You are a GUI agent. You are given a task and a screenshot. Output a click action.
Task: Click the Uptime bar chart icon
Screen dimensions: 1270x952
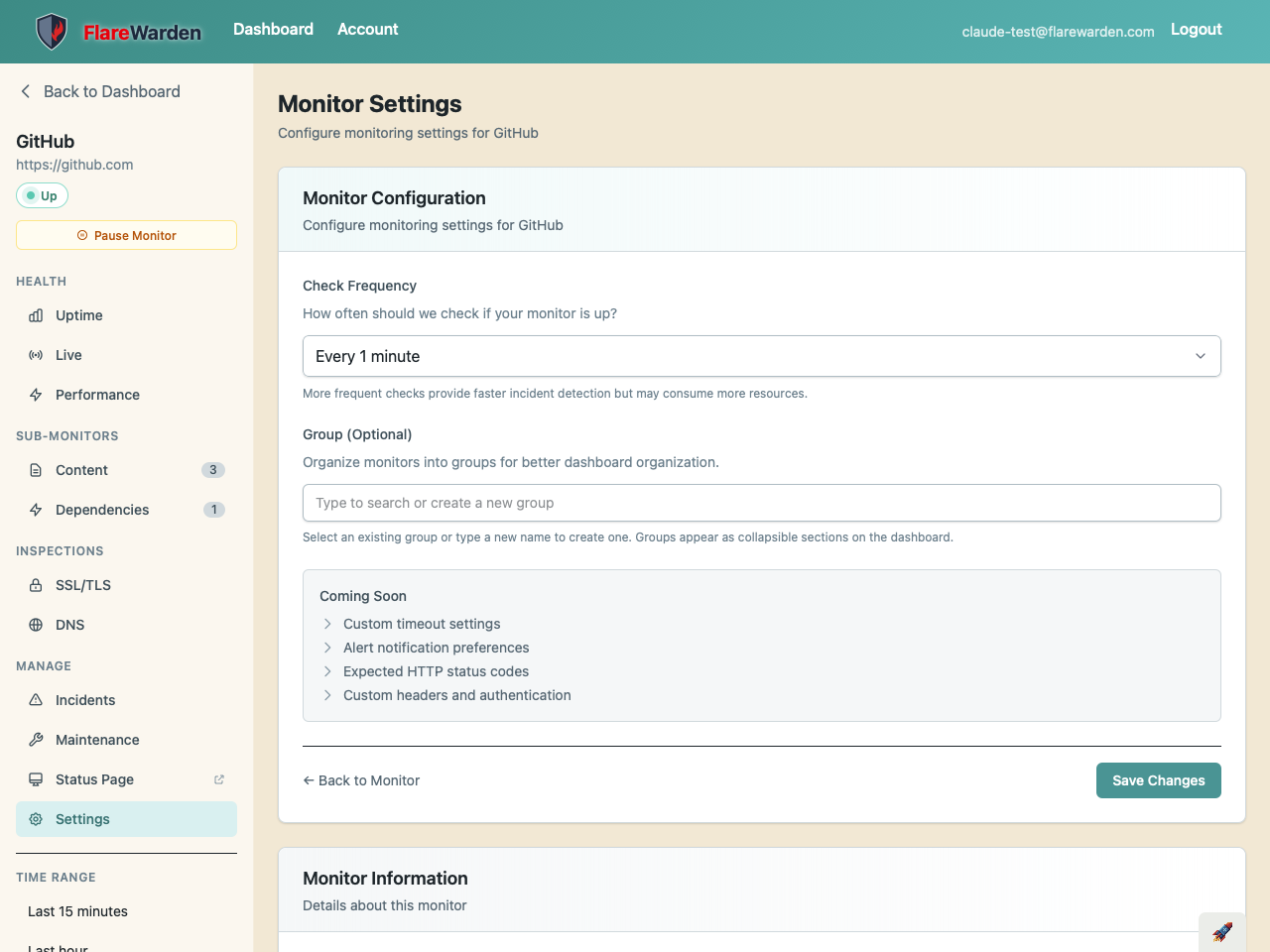(x=36, y=315)
